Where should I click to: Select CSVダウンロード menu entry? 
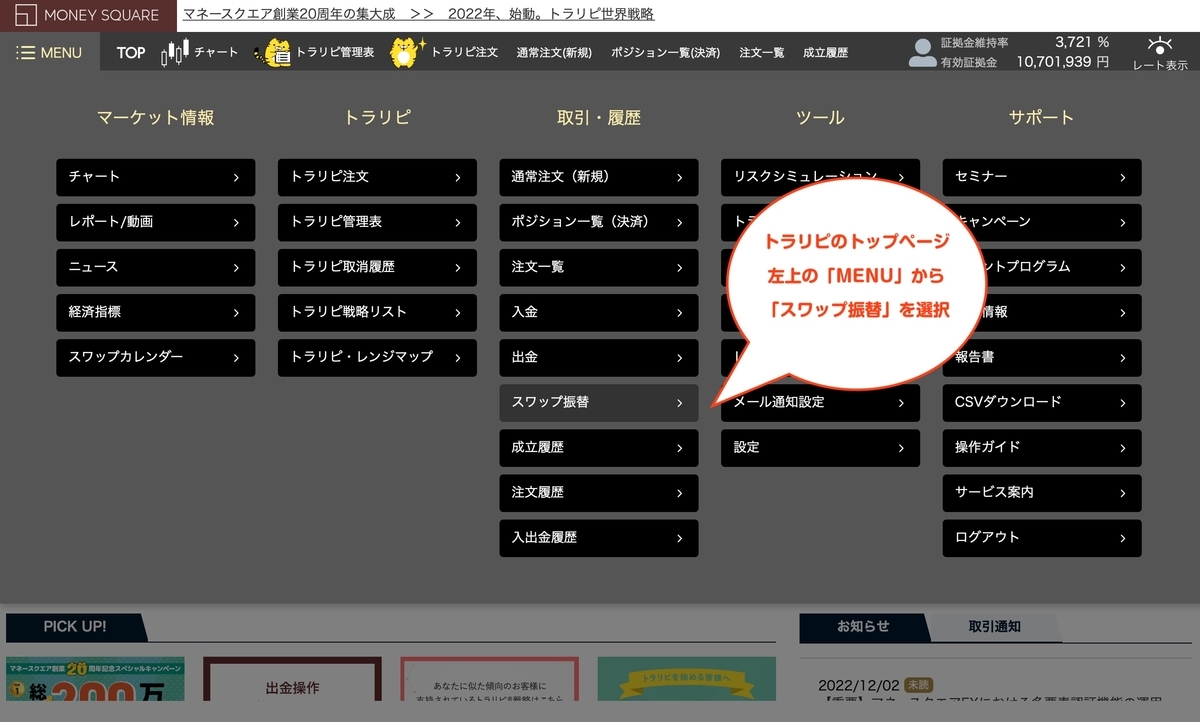point(1042,402)
